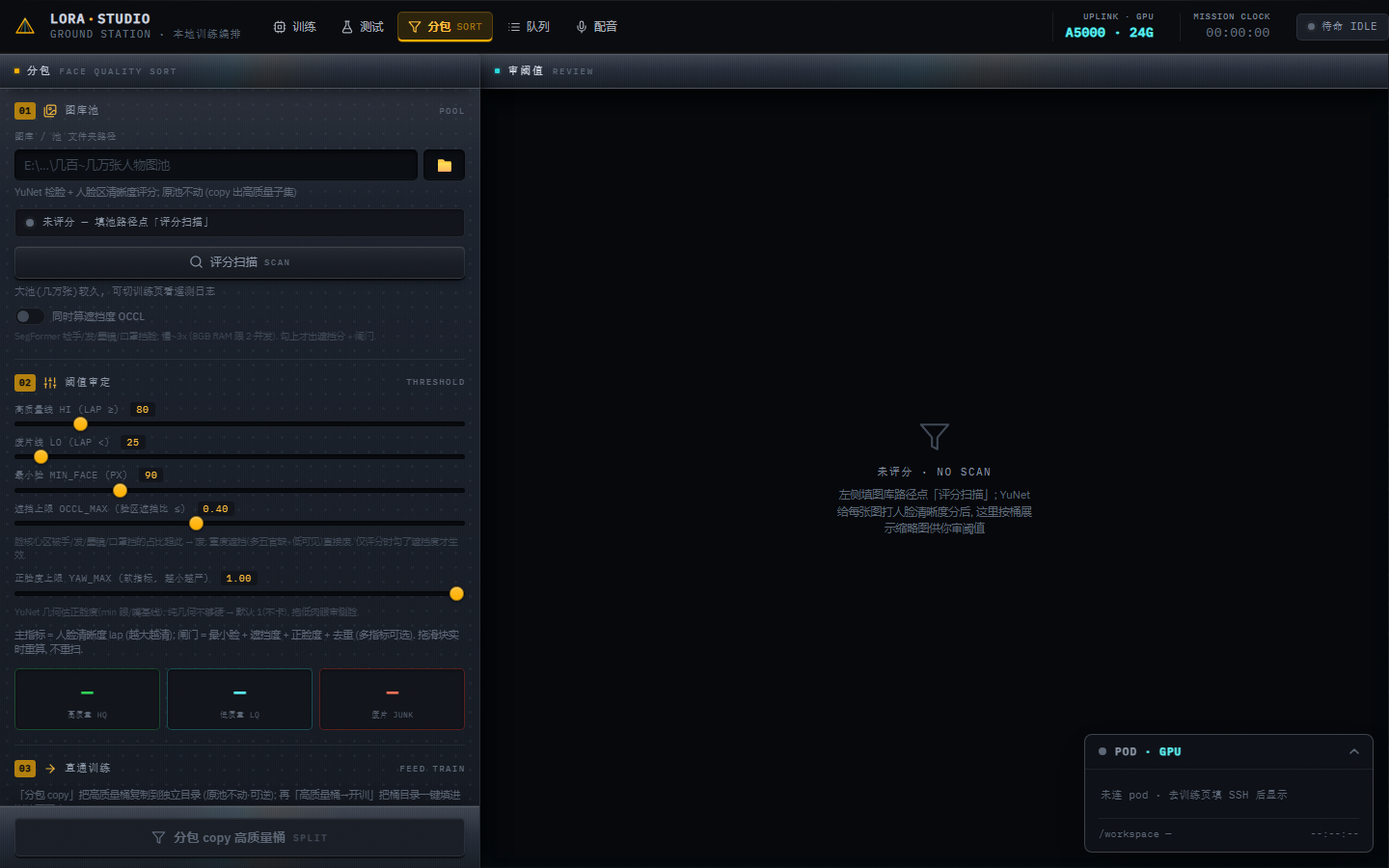The image size is (1389, 868).
Task: Click the OCCL_MAX value 0.40 badge
Action: coord(215,509)
